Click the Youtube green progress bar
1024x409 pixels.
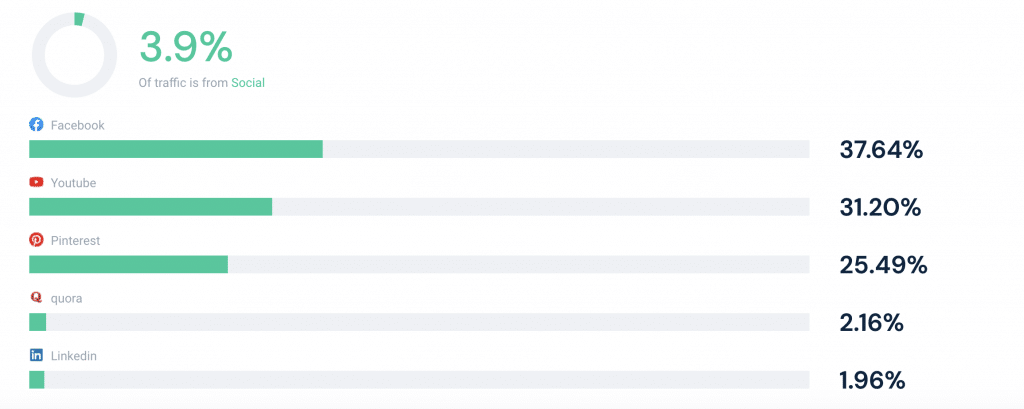coord(151,206)
